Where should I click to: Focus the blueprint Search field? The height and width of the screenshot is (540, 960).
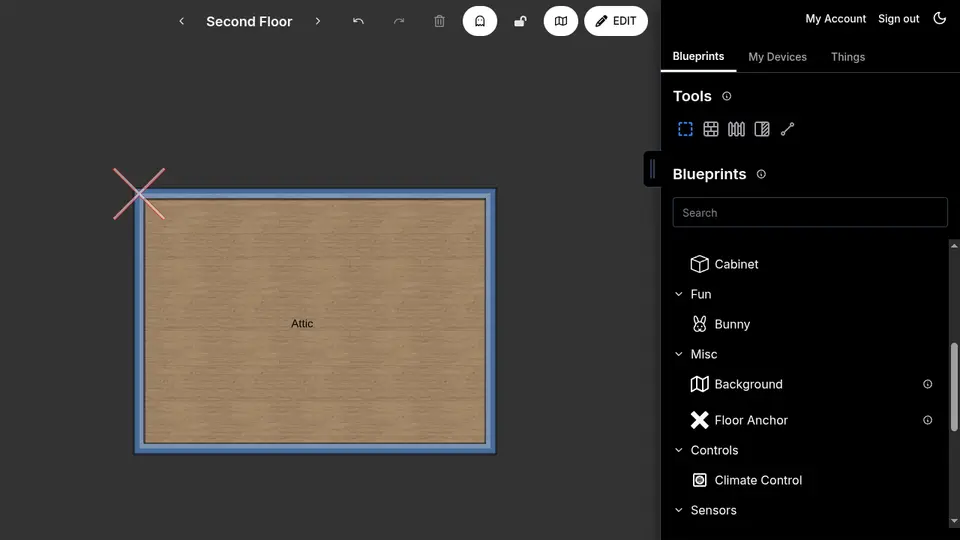pyautogui.click(x=809, y=212)
